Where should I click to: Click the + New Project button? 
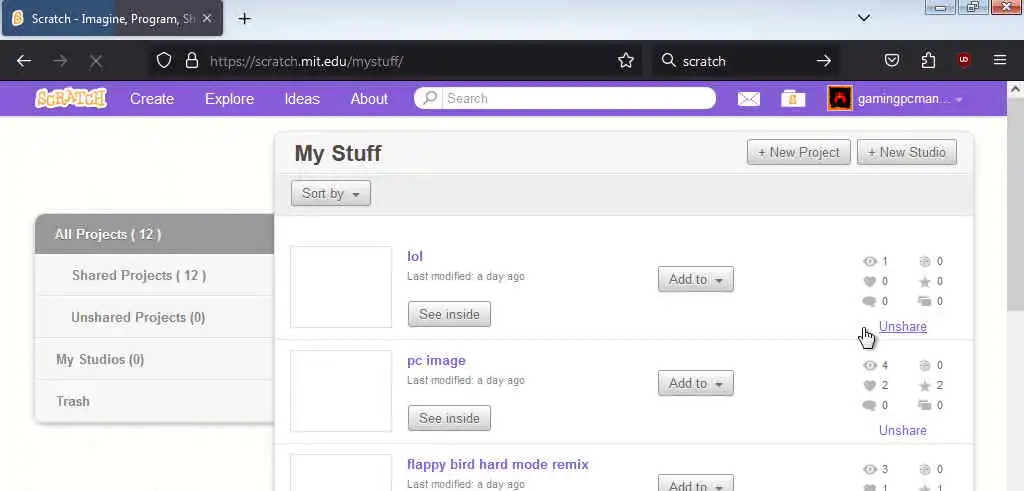point(799,152)
